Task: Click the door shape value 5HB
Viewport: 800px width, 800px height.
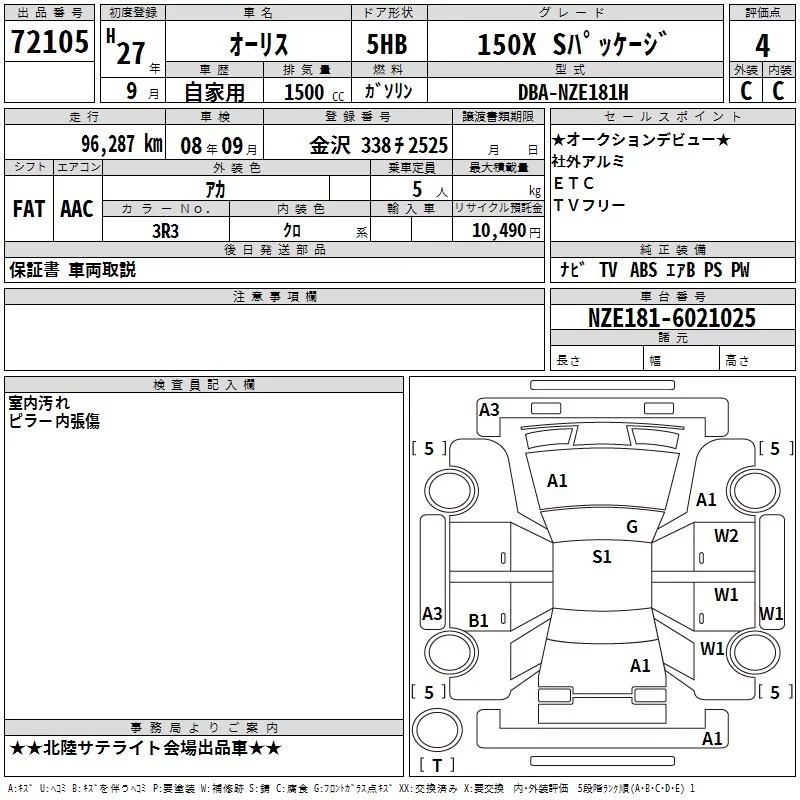Action: pos(387,44)
